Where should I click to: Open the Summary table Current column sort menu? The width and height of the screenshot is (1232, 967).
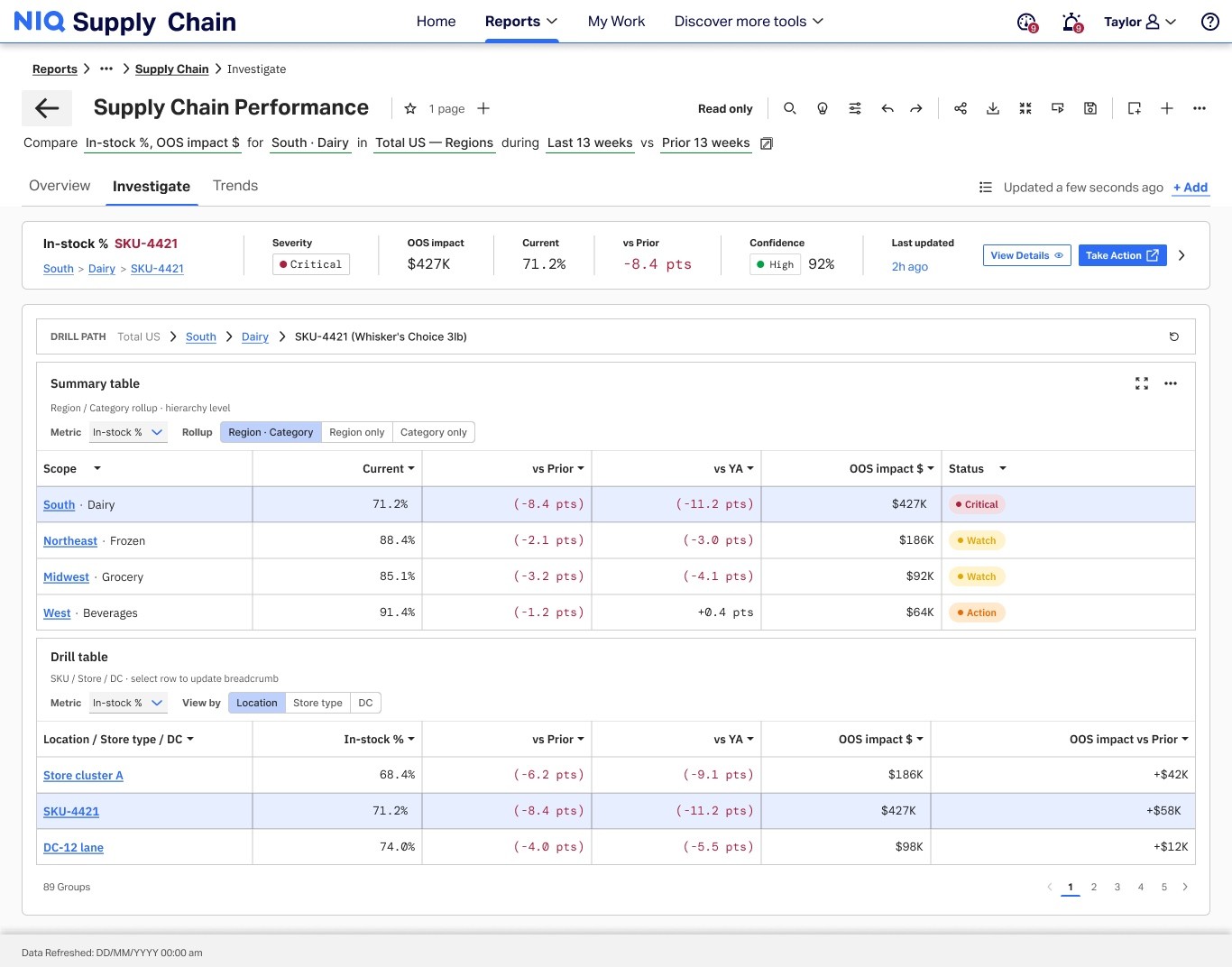411,469
